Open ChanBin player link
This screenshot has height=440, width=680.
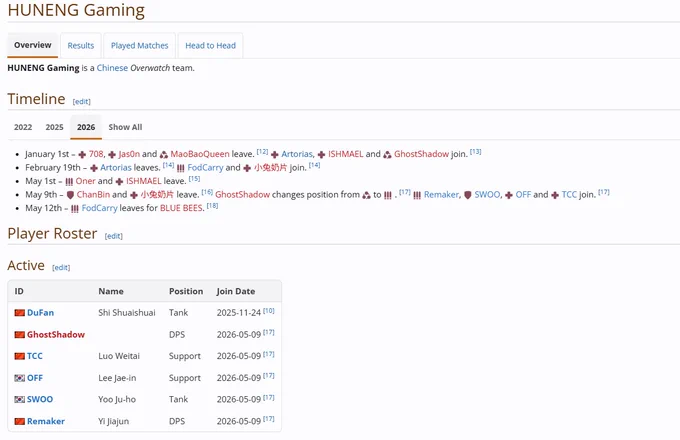pyautogui.click(x=93, y=195)
